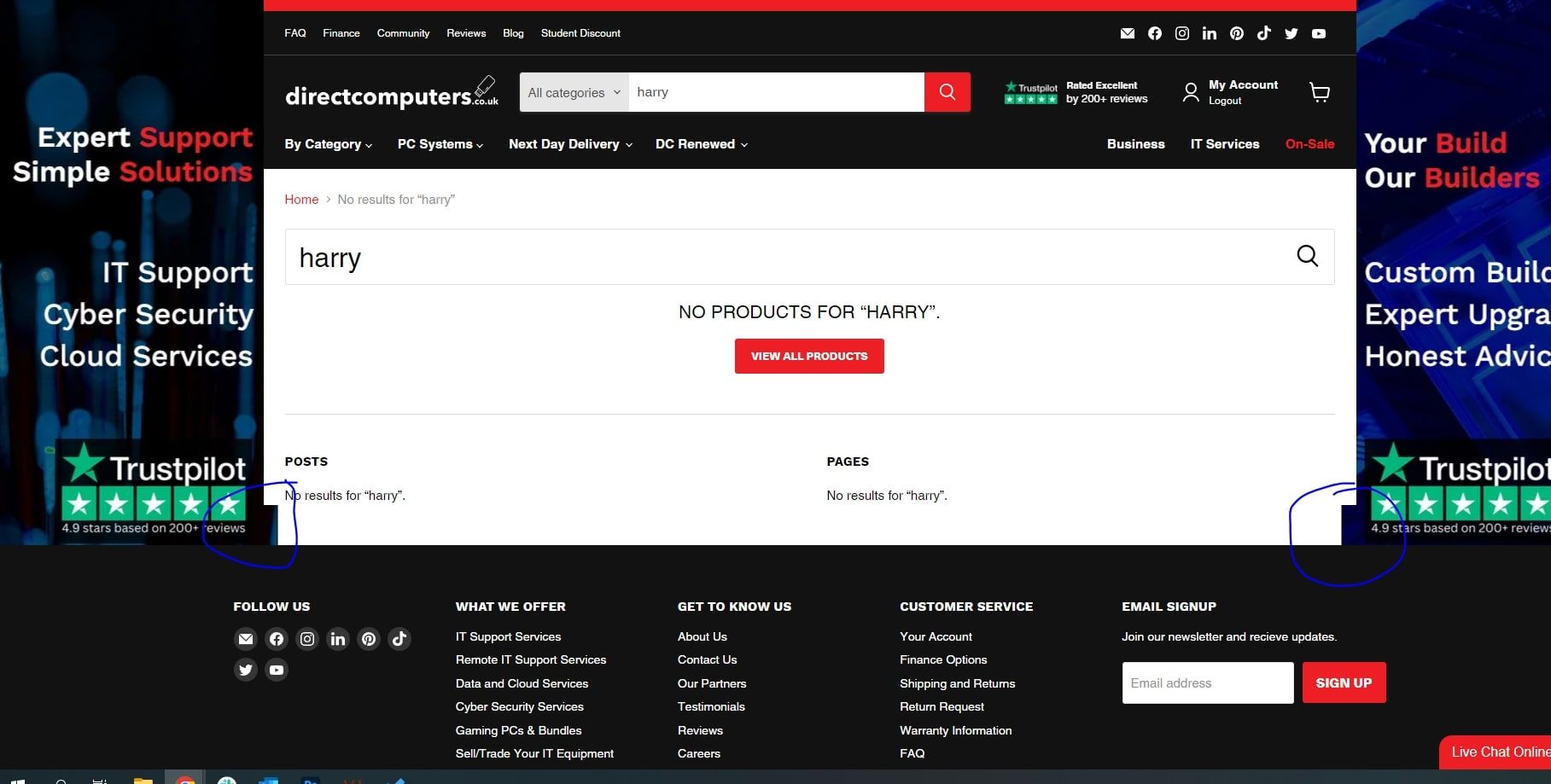Open the footer Follow Us TikTok icon

(x=399, y=639)
